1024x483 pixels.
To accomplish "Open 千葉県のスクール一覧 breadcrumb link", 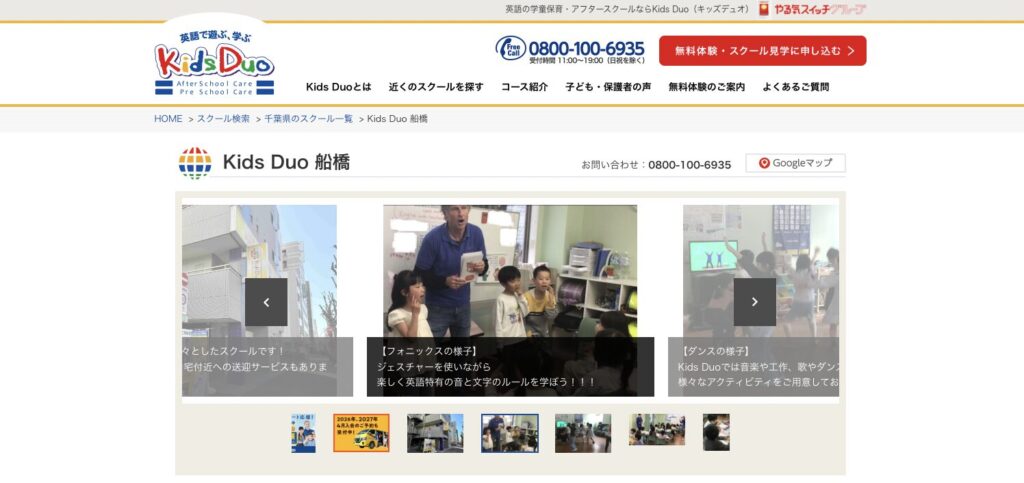I will tap(308, 119).
